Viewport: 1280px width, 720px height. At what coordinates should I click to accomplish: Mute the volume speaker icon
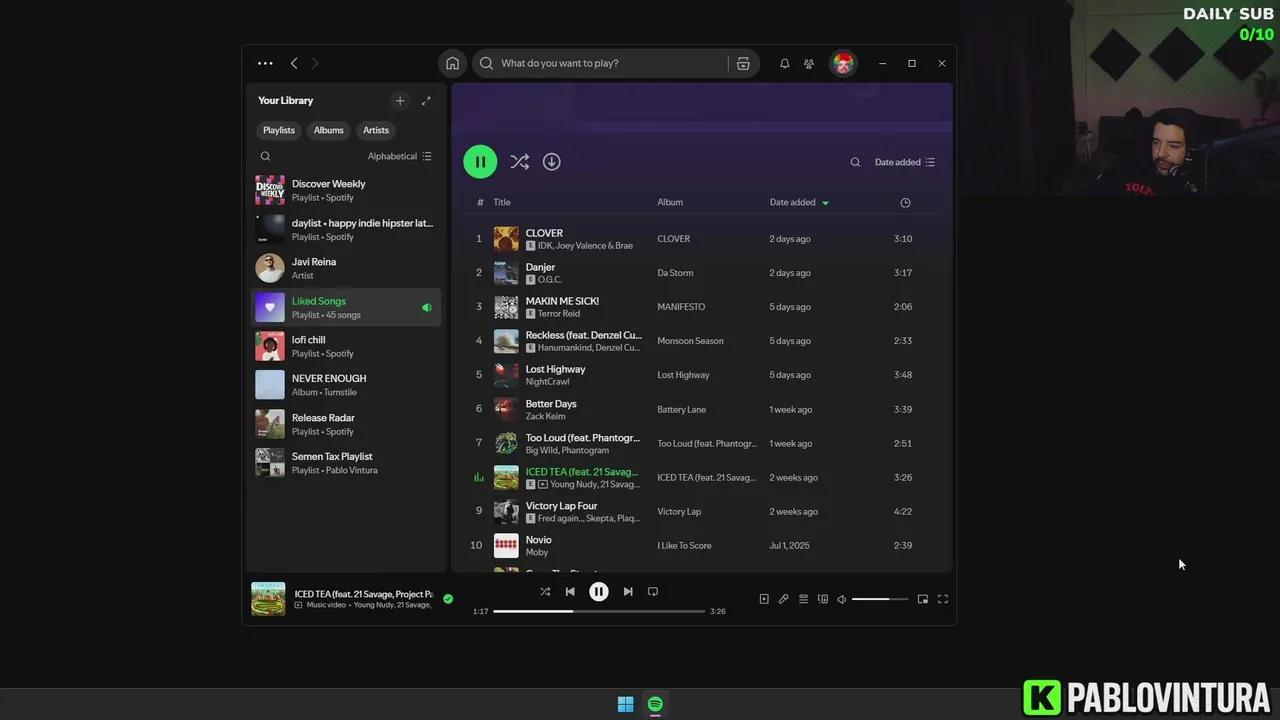coord(842,599)
